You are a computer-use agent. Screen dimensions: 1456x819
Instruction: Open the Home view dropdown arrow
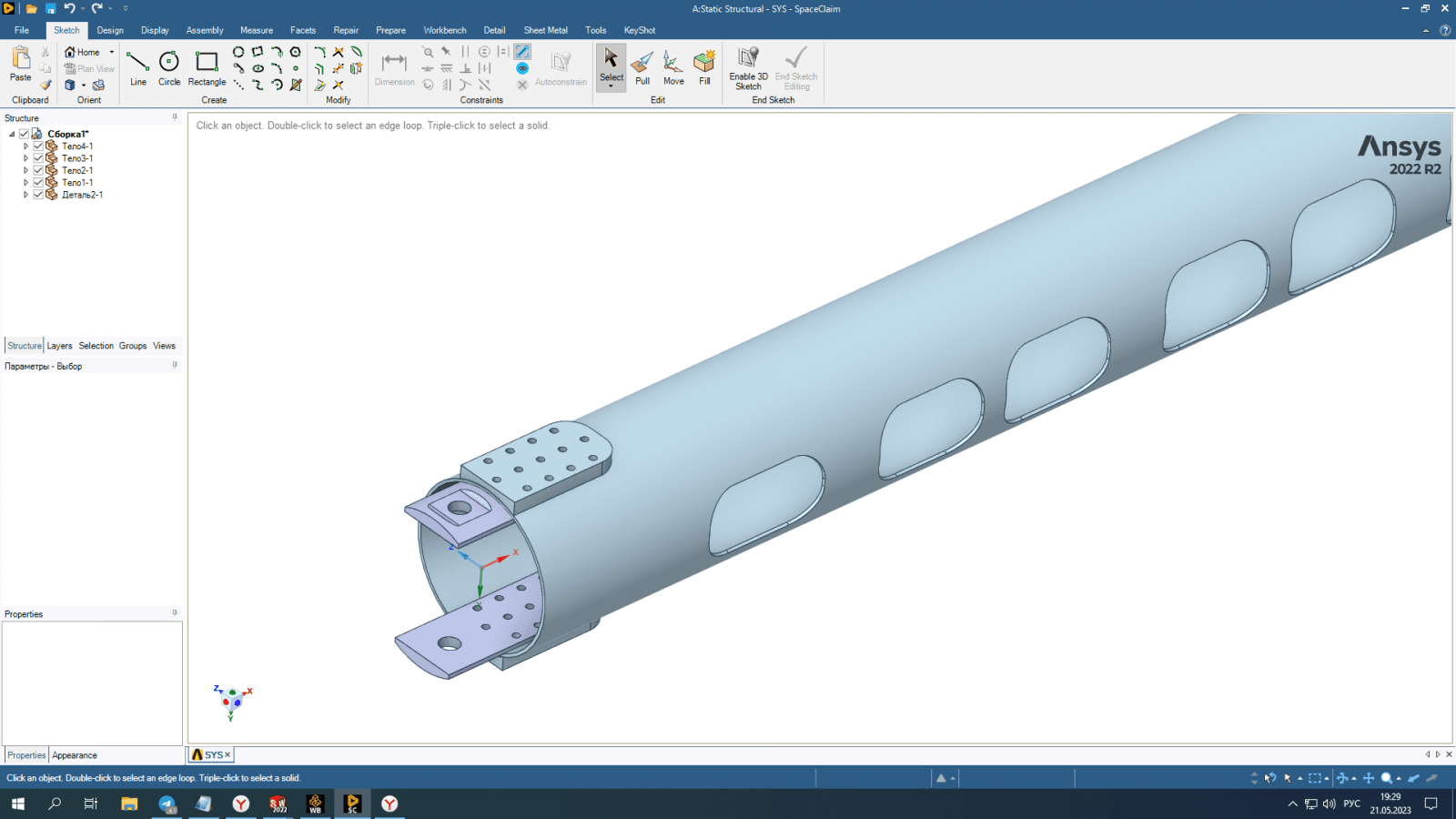[x=112, y=53]
